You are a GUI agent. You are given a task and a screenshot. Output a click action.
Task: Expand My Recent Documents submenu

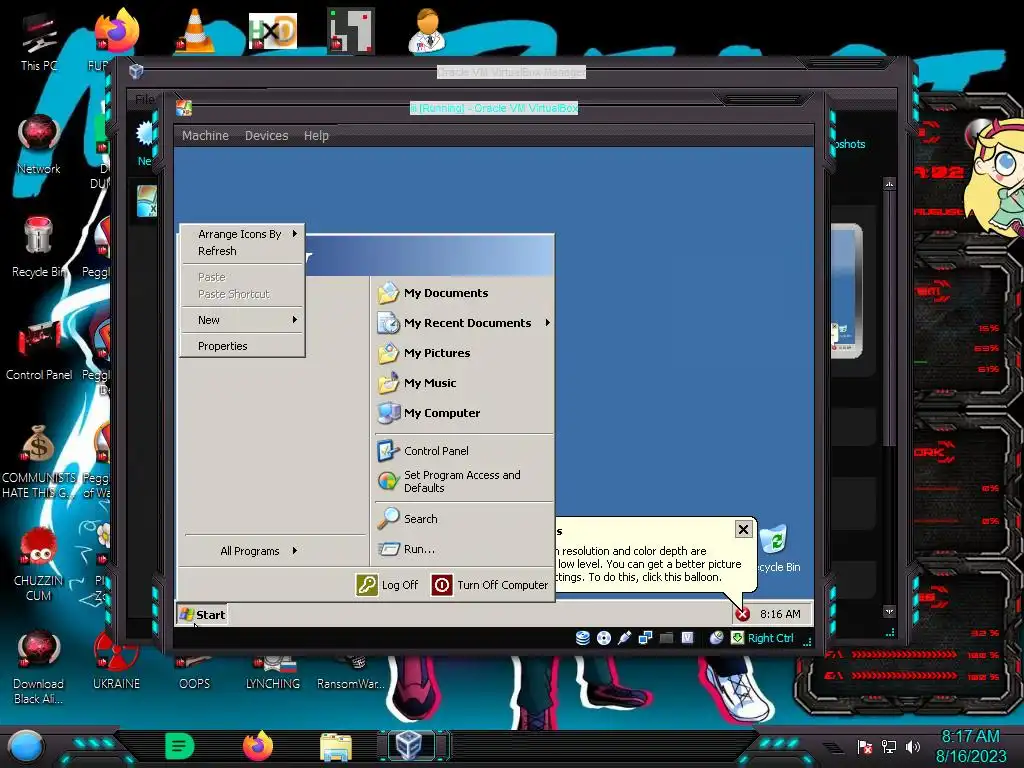[465, 323]
